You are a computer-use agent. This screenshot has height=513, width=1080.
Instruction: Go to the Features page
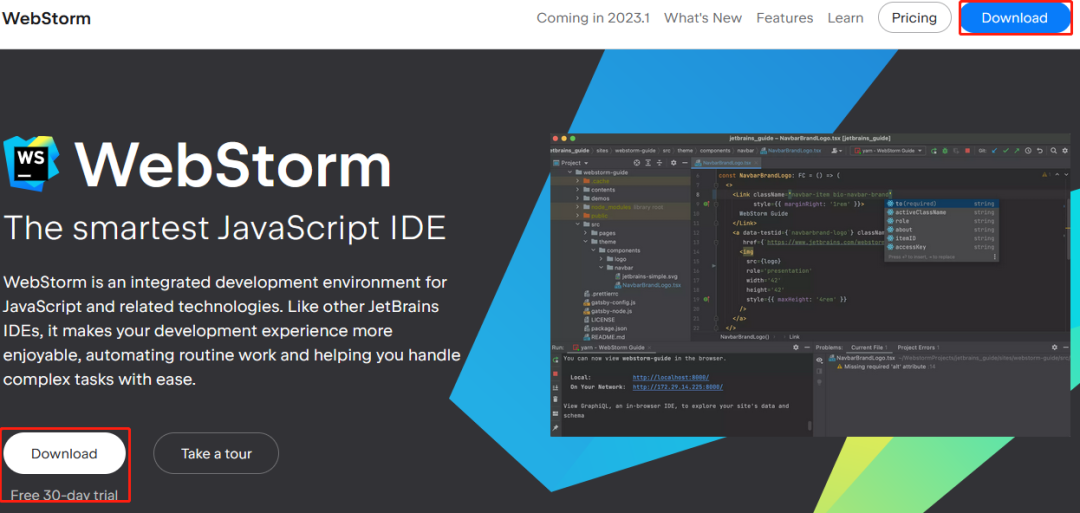(785, 18)
